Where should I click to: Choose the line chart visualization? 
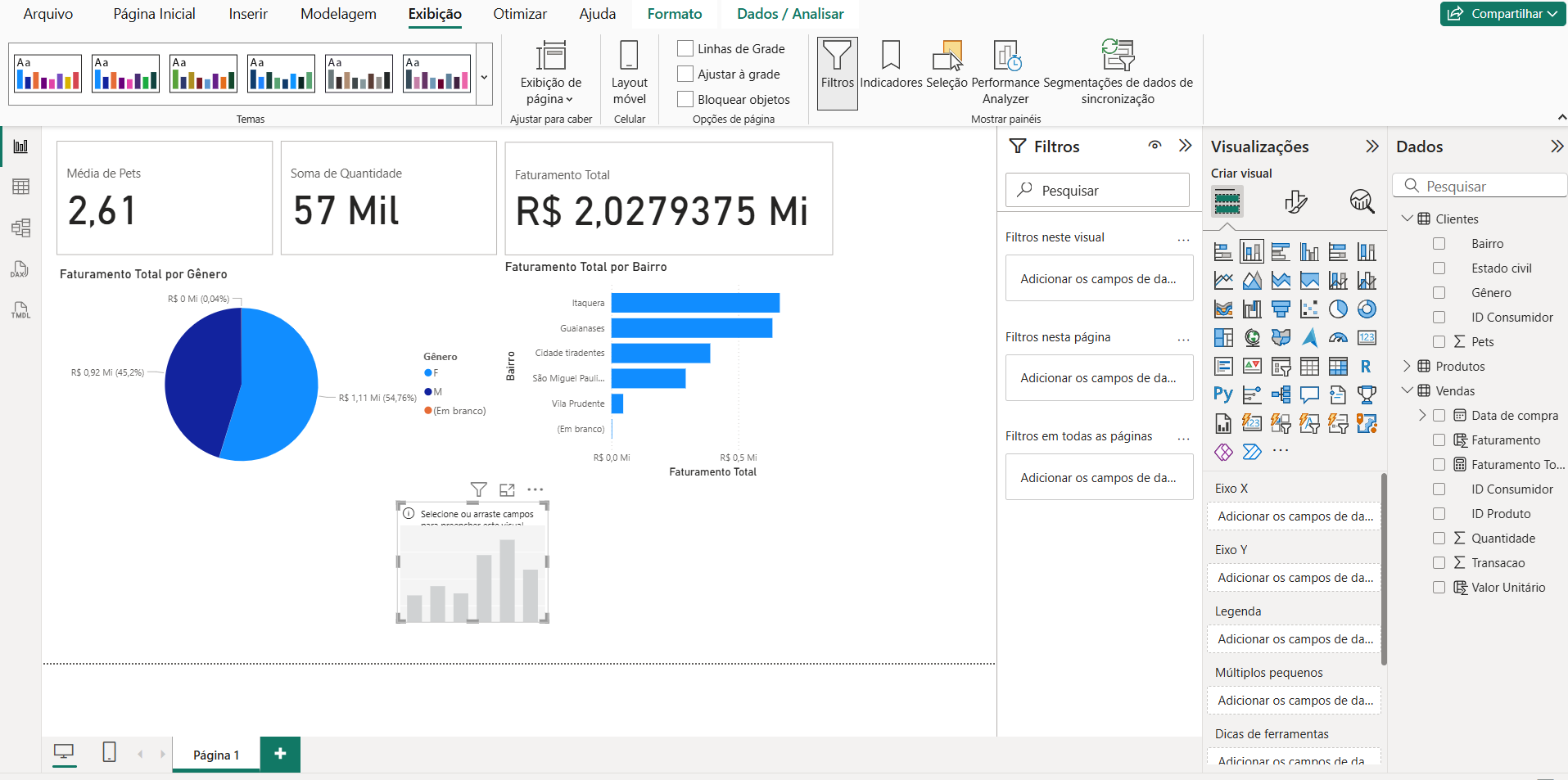pos(1223,281)
